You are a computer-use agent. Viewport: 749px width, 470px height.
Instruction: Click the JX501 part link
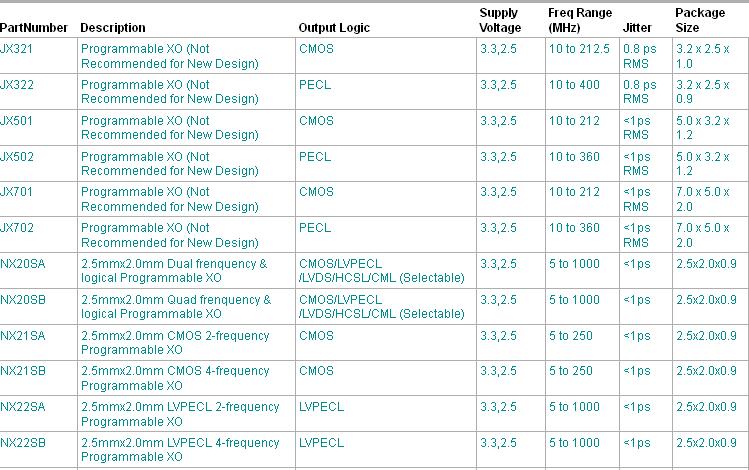click(17, 120)
